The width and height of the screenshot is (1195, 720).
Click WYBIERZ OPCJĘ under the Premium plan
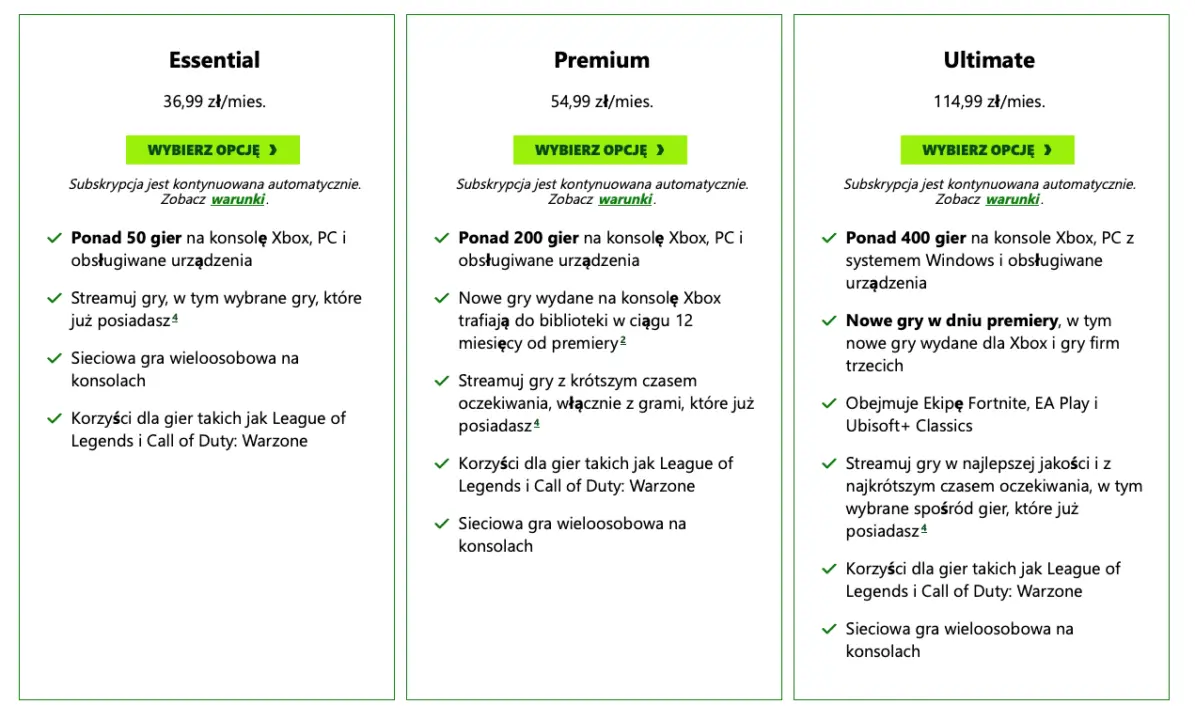pyautogui.click(x=600, y=149)
